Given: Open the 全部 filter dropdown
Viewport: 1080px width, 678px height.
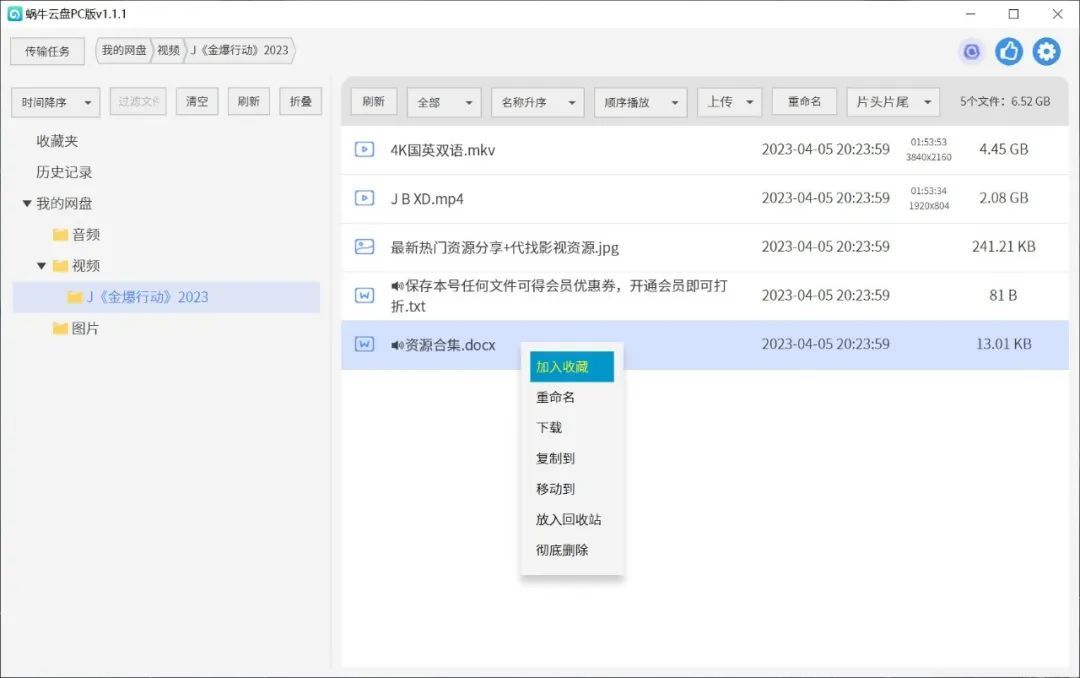Looking at the screenshot, I should click(444, 103).
